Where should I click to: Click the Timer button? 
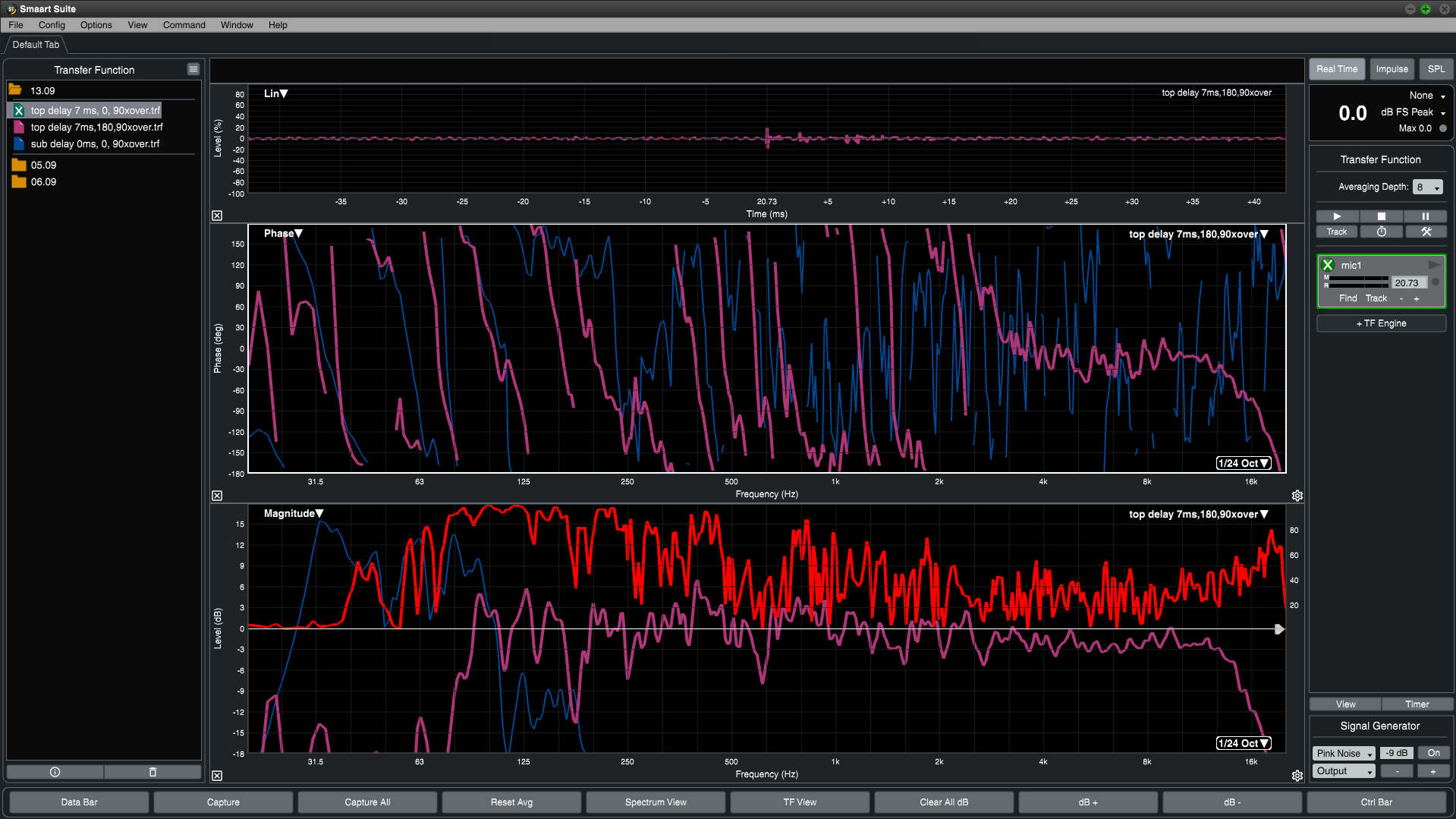coord(1417,704)
